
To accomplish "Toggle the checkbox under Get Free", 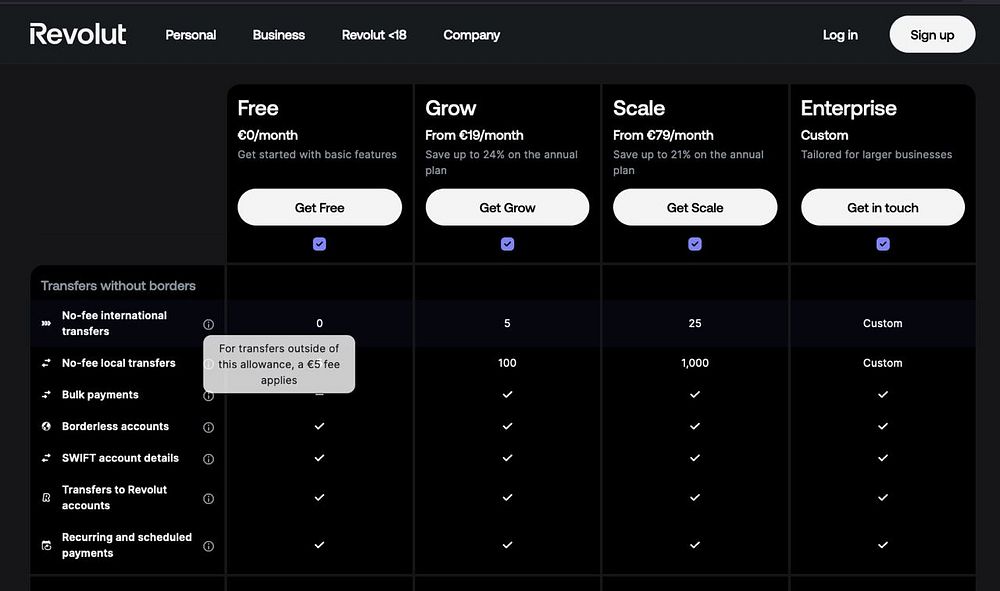I will [x=319, y=244].
